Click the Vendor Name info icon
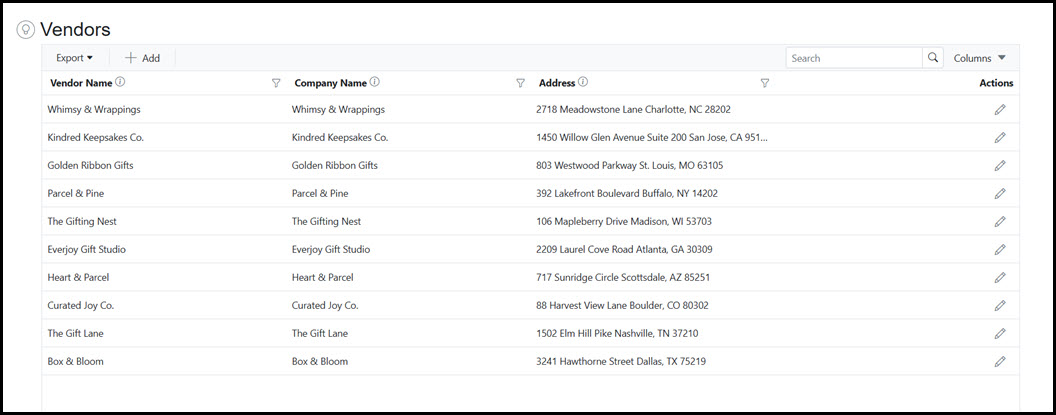 tap(120, 83)
